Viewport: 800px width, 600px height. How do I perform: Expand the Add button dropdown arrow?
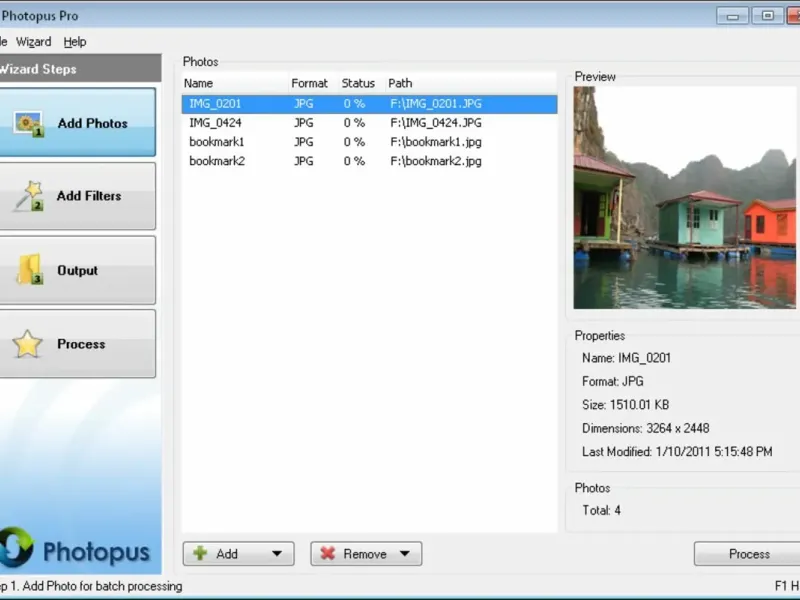coord(277,554)
